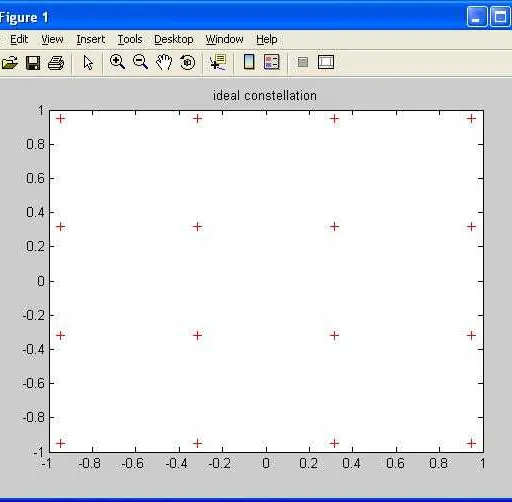Screen dimensions: 512x502
Task: Select the Edit Plot arrow tool
Action: [88, 63]
